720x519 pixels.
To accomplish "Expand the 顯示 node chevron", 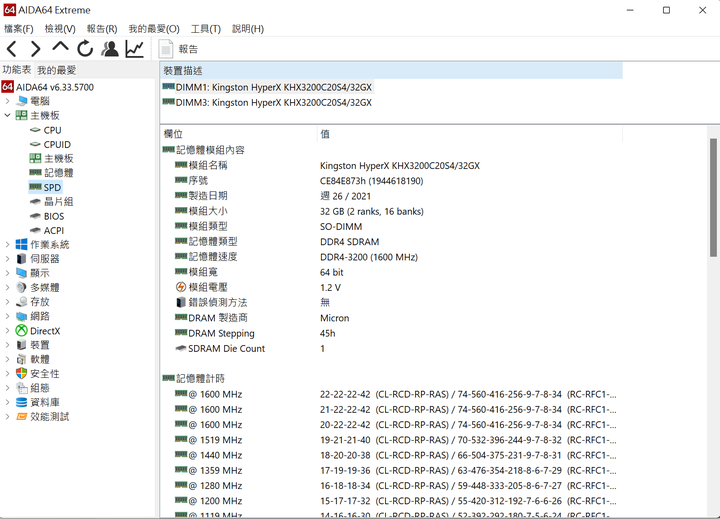I will (7, 273).
